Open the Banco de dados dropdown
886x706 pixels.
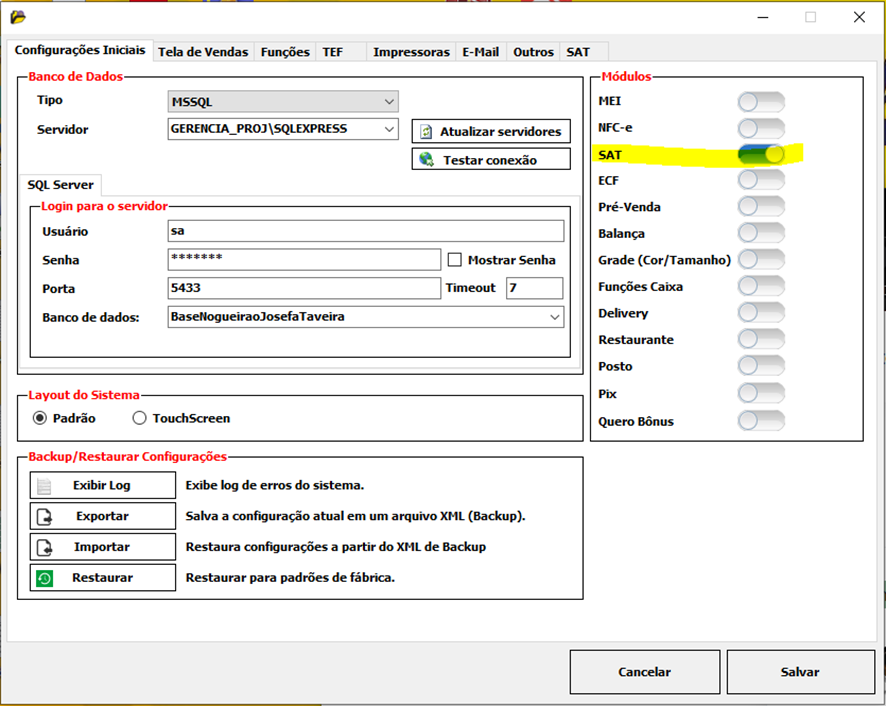click(x=555, y=317)
